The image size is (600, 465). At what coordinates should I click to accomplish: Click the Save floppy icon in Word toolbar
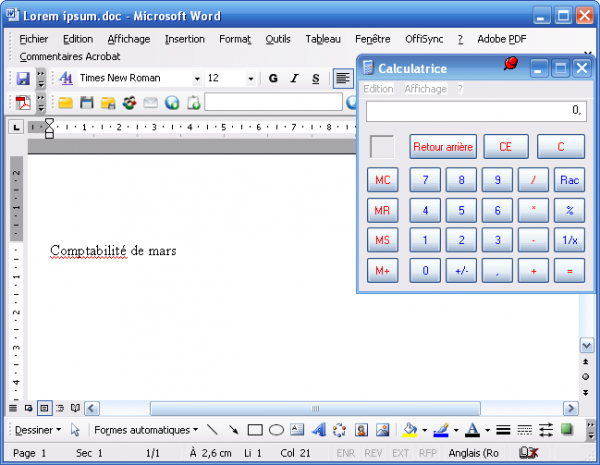[x=23, y=79]
